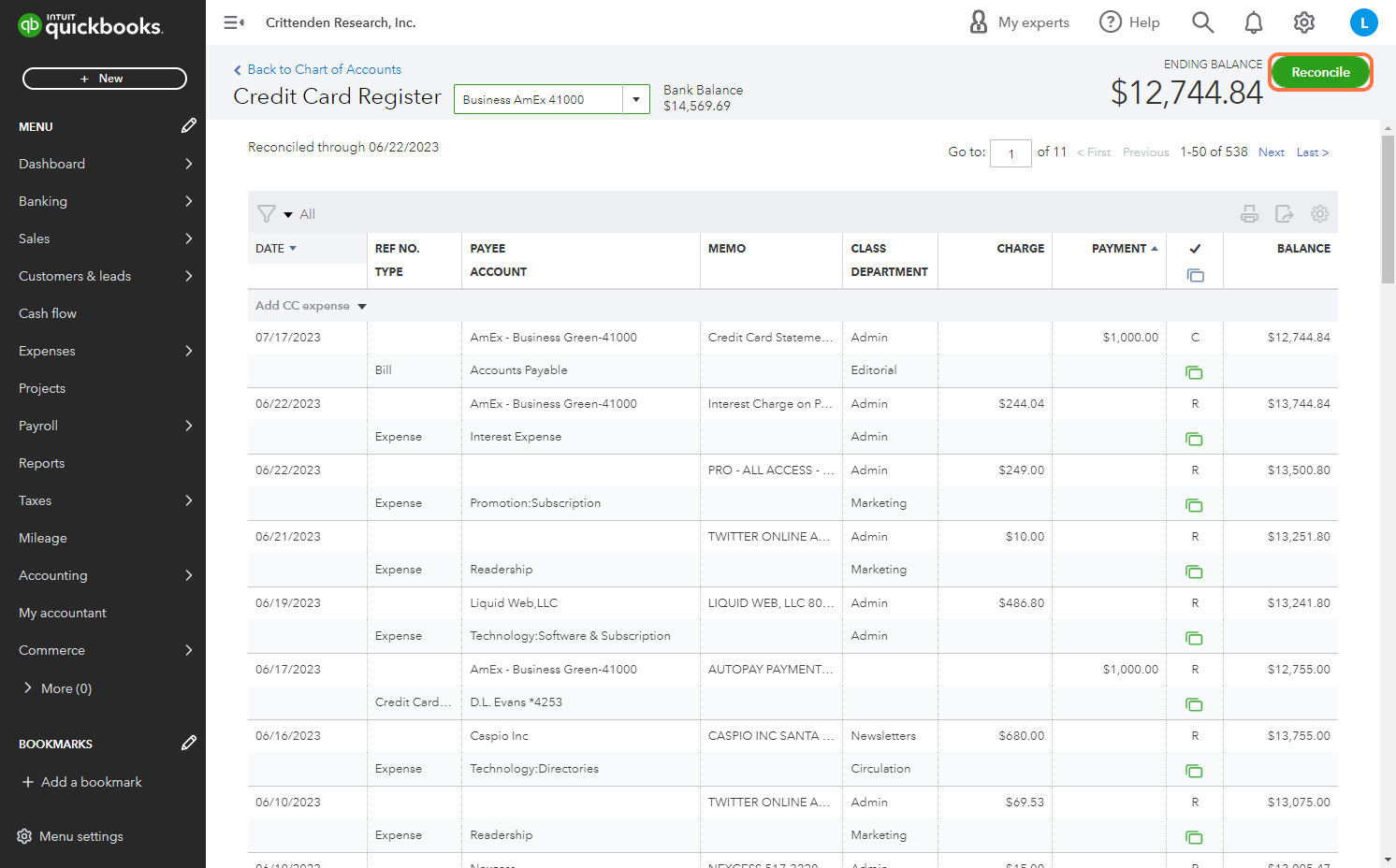Click the + New button
This screenshot has width=1396, height=868.
click(105, 79)
